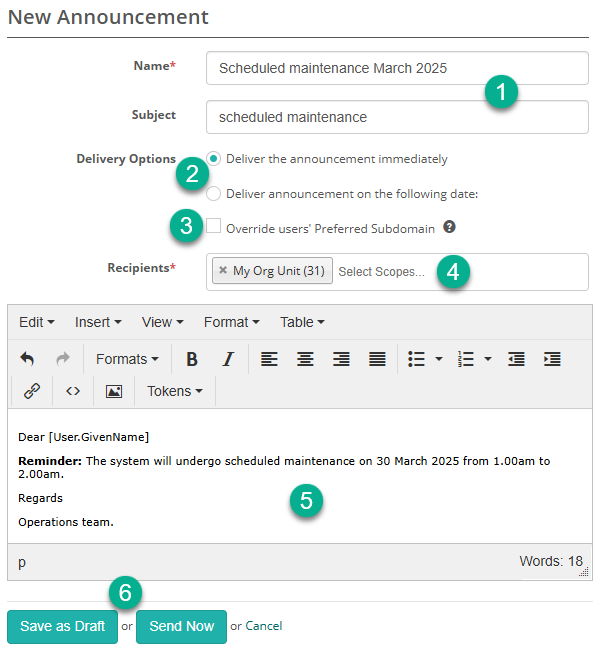Click the Cancel link

point(264,626)
